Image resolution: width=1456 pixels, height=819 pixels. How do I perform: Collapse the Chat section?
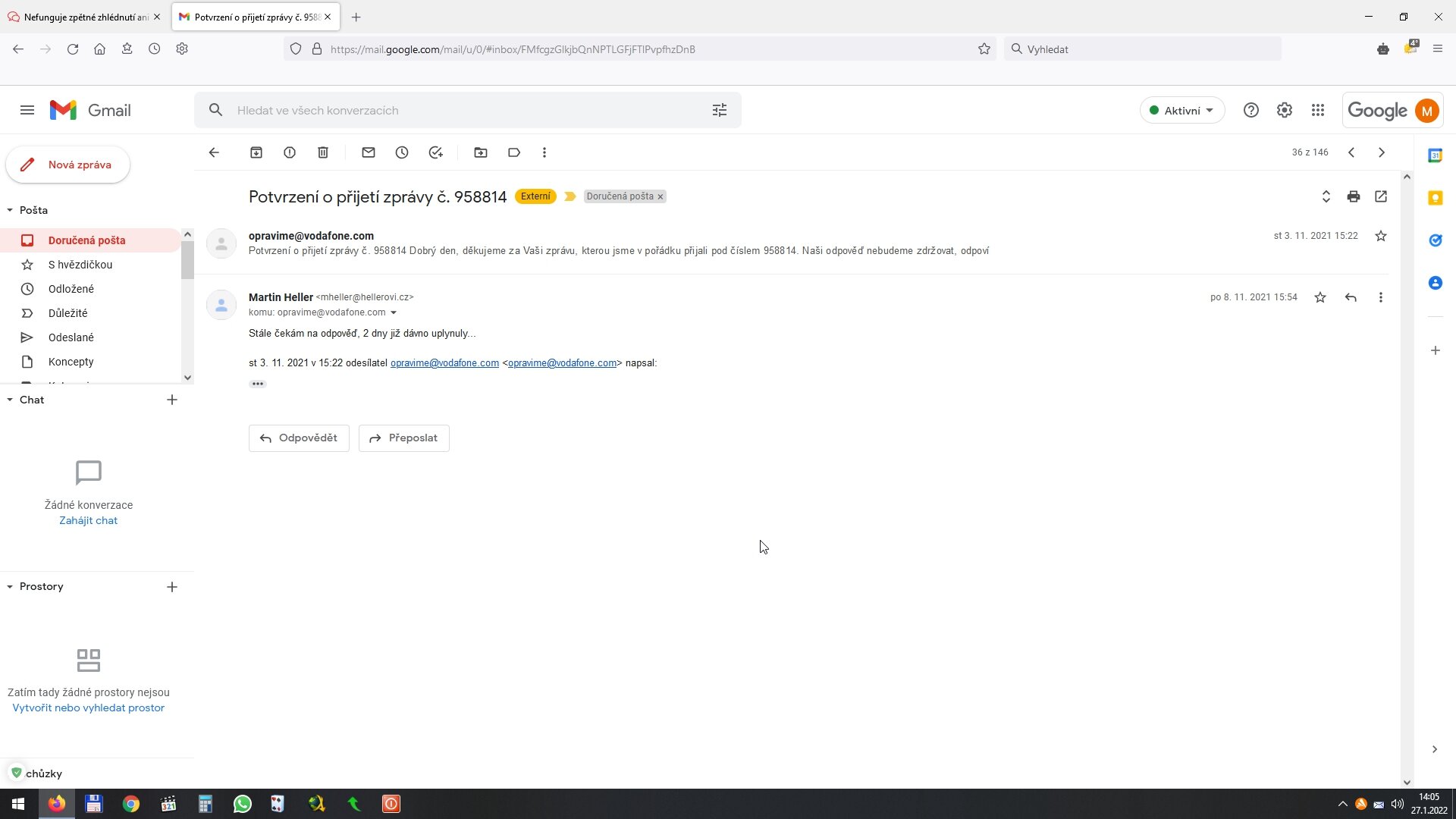tap(10, 400)
